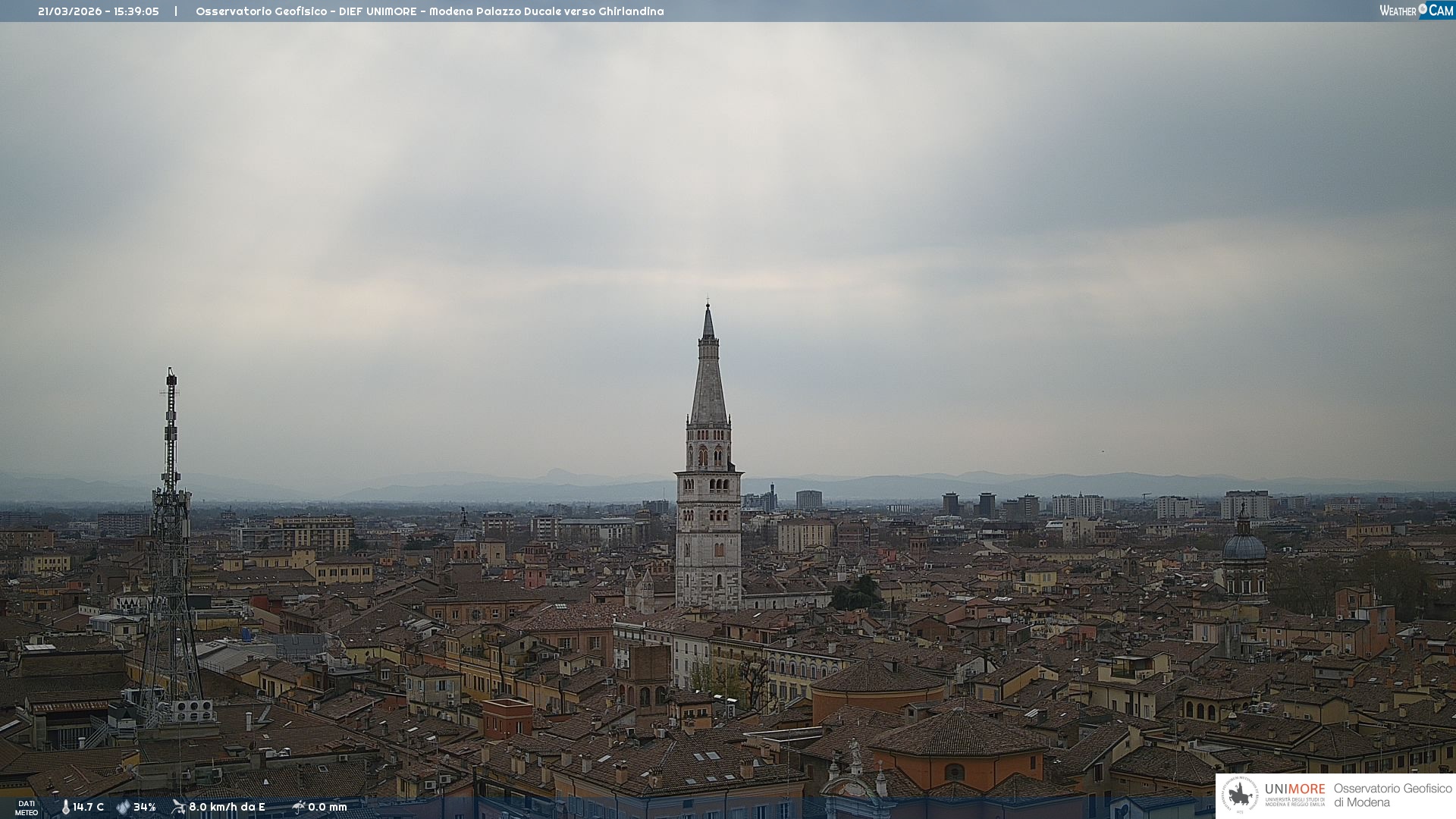Image resolution: width=1456 pixels, height=819 pixels.
Task: Click the WeatherCam logo
Action: [1416, 11]
